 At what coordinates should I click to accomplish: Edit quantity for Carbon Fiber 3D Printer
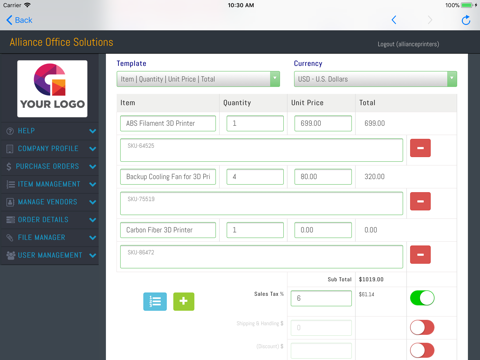[x=255, y=230]
